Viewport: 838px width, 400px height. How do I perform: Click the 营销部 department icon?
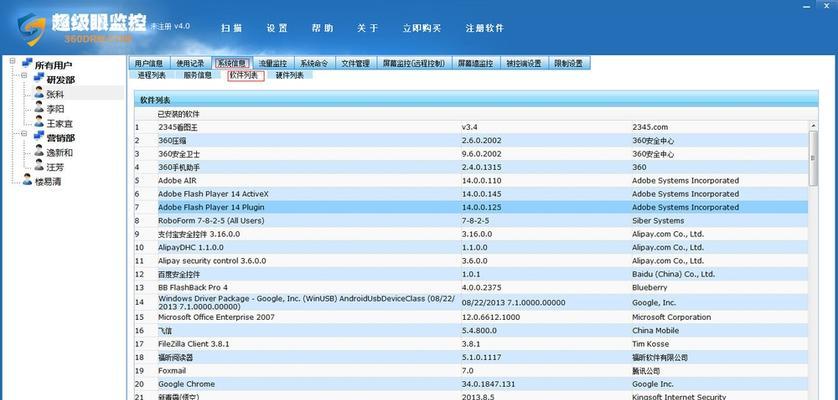38,137
